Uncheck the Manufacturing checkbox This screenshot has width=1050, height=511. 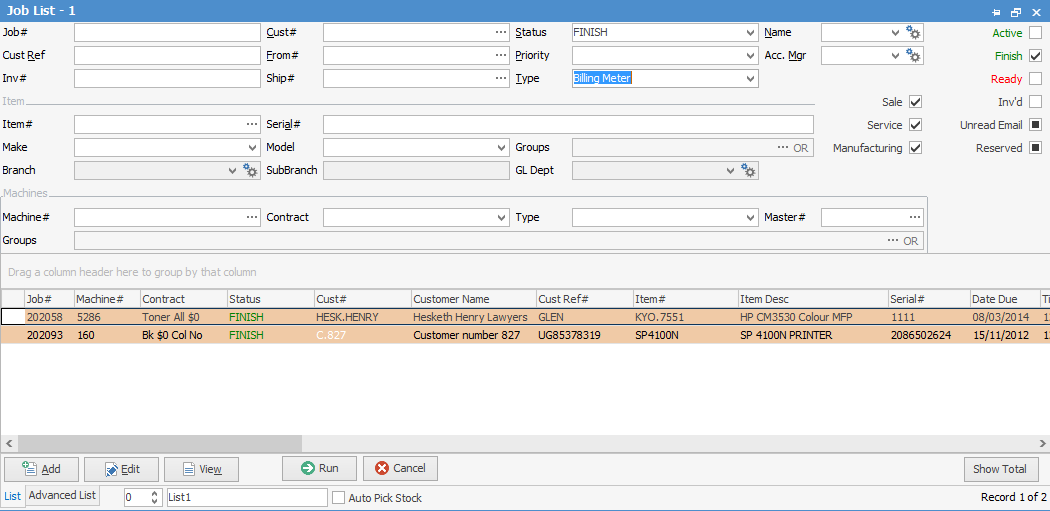915,148
